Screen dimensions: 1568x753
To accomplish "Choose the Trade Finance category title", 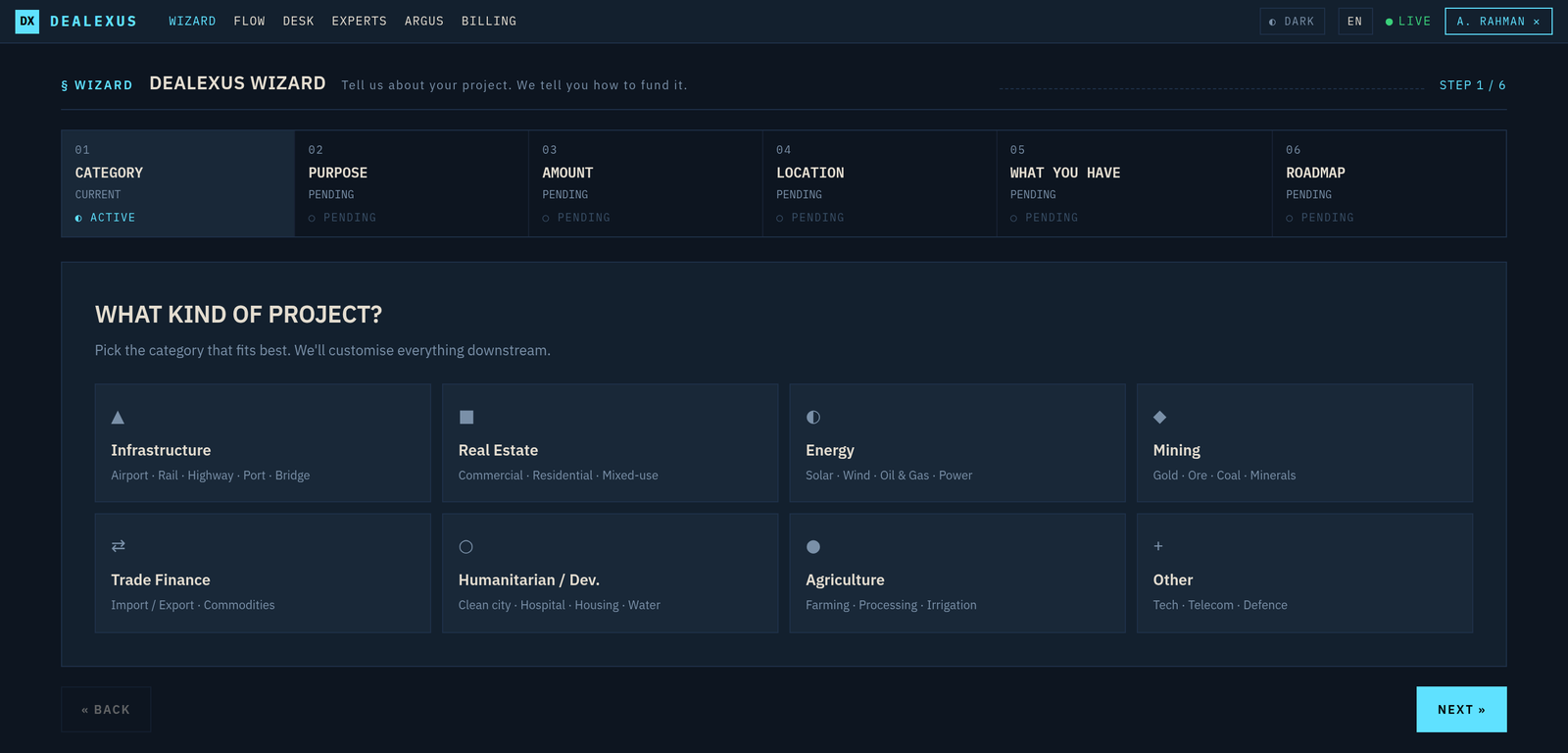I will 161,579.
